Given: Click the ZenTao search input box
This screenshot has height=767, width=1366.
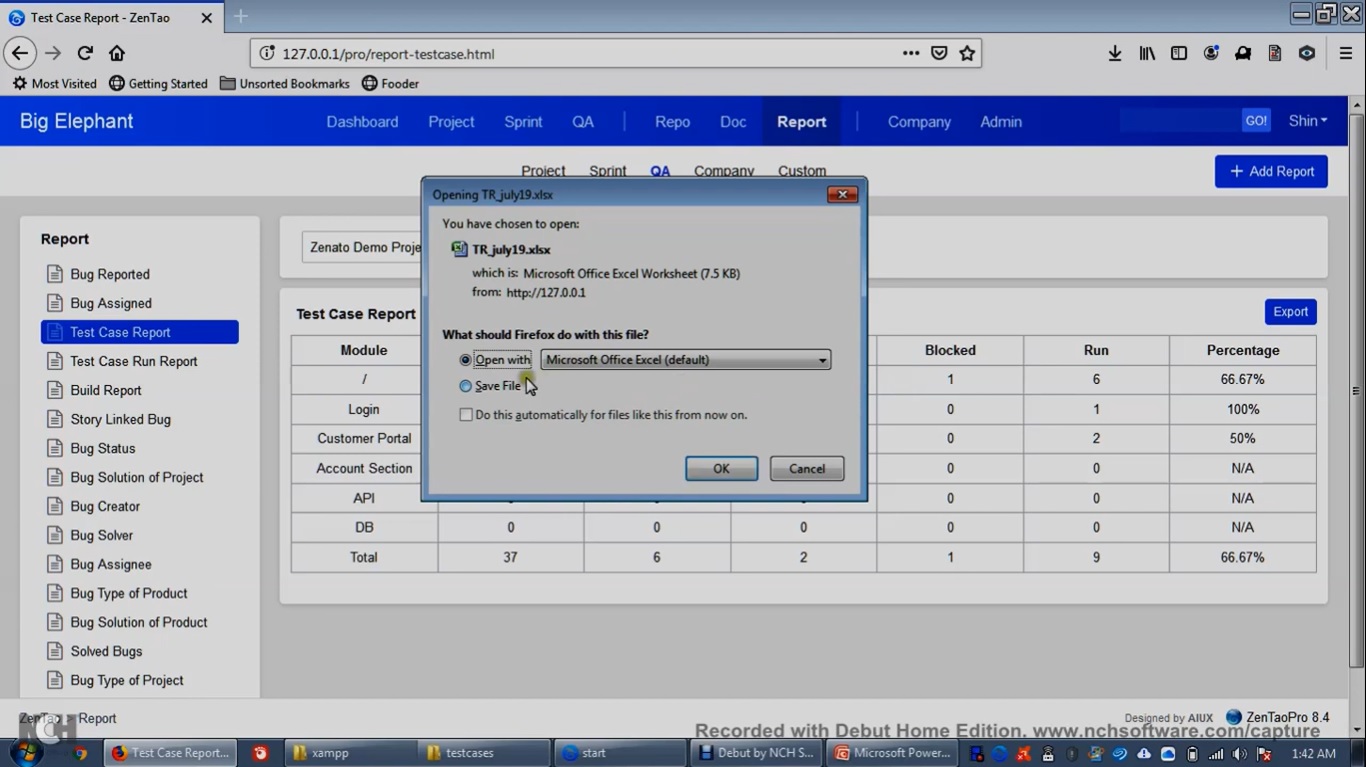Looking at the screenshot, I should (1180, 121).
